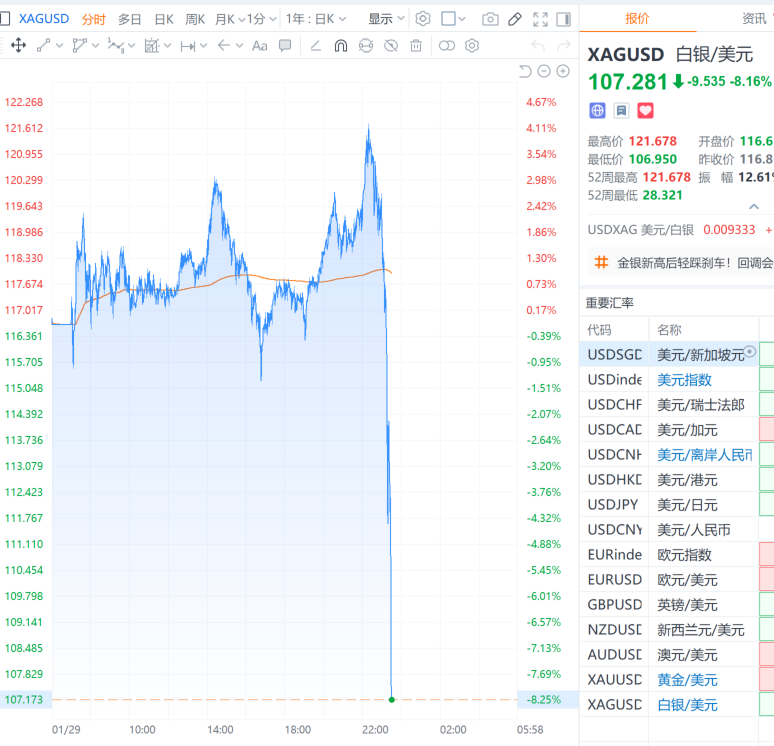Collapse the price details with up chevron
The image size is (774, 746).
tap(754, 203)
